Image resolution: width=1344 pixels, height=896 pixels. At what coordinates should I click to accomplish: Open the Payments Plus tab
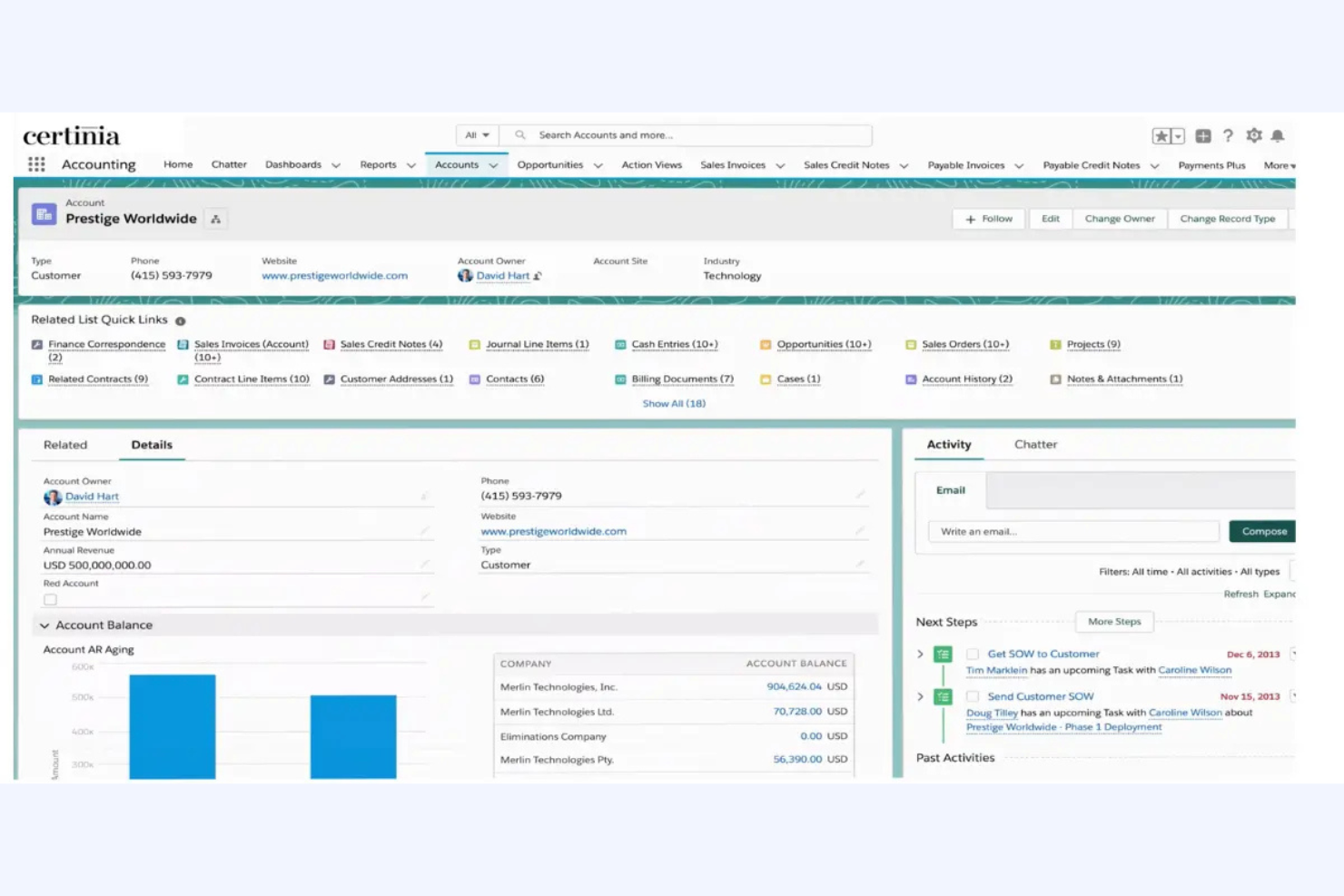(1211, 165)
